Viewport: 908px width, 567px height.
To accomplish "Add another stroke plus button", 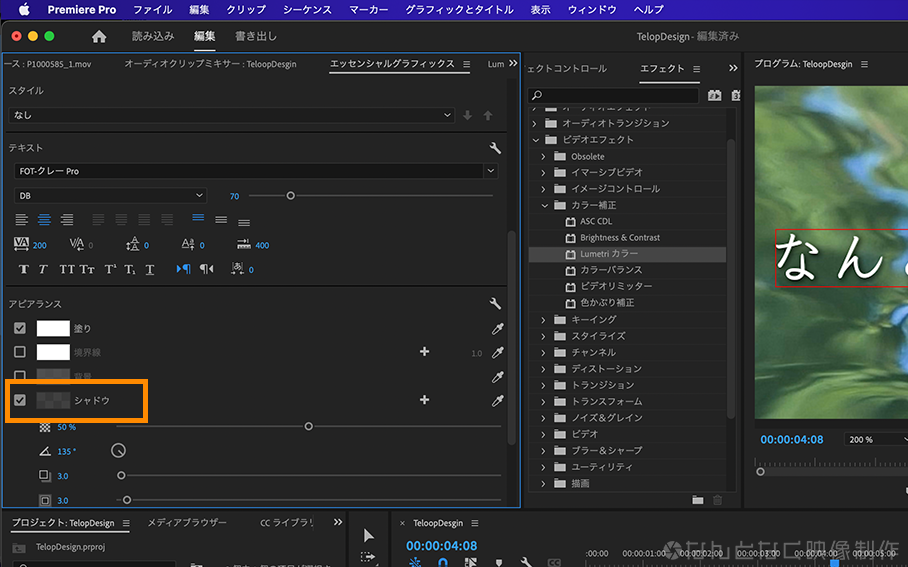I will pyautogui.click(x=424, y=352).
